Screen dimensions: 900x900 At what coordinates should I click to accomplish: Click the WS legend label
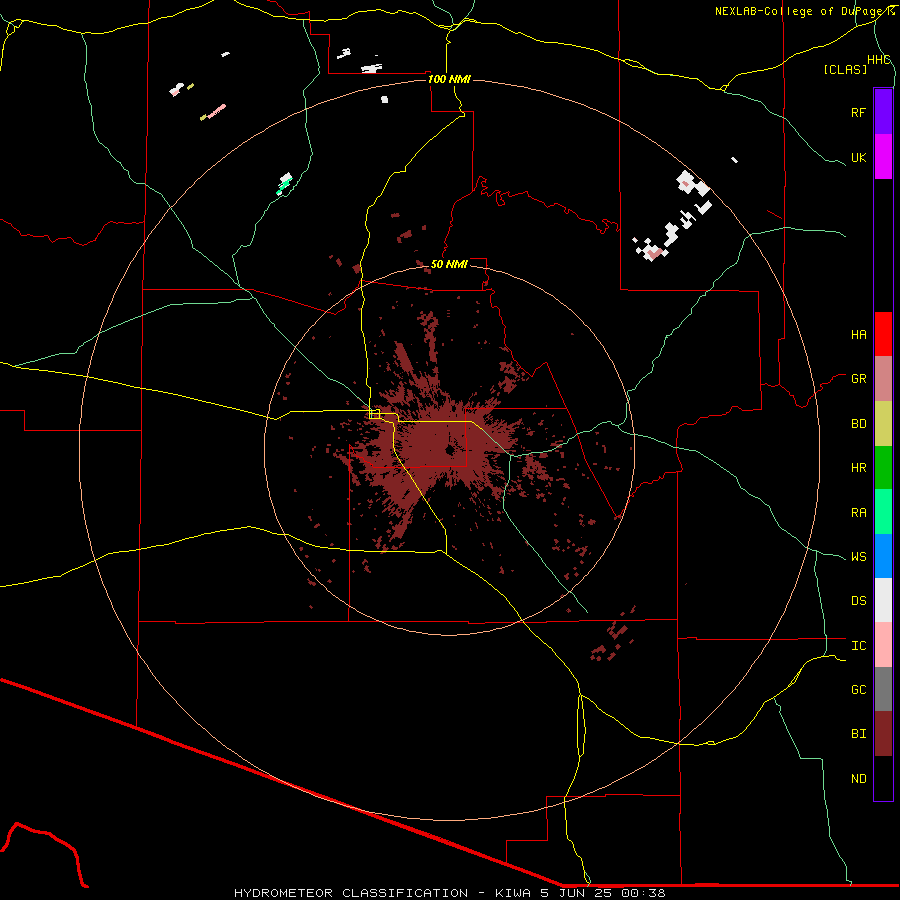[x=858, y=557]
